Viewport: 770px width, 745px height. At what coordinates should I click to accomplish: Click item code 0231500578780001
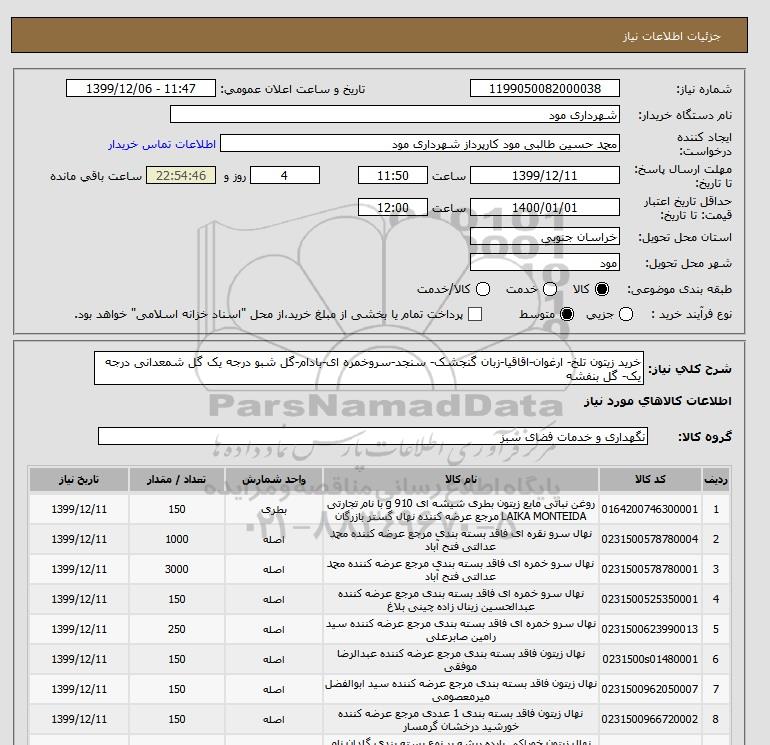[650, 569]
